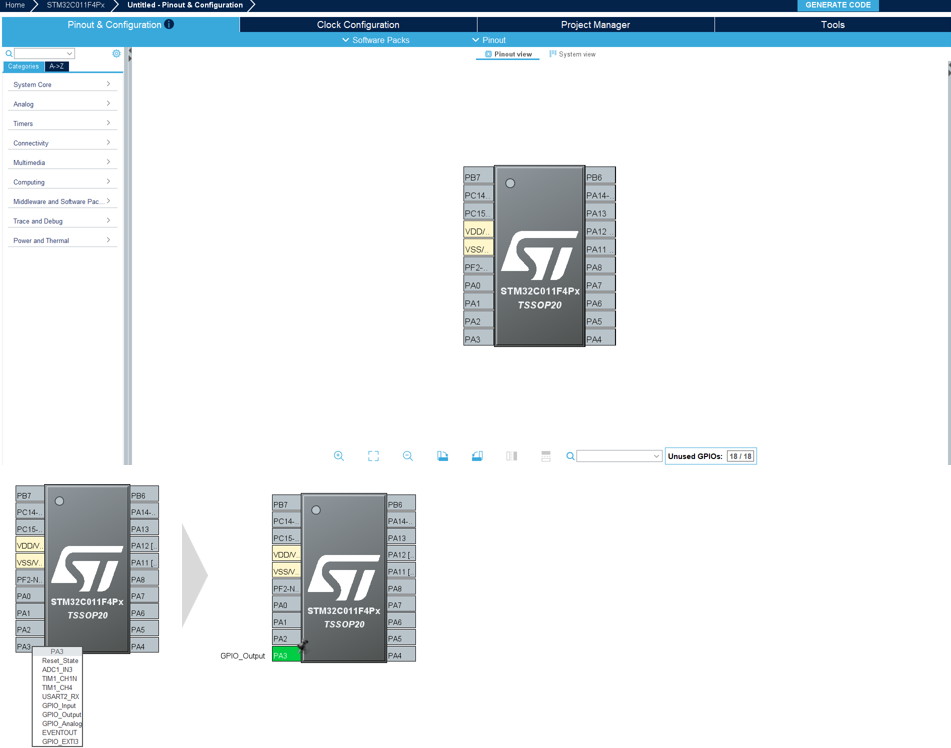Click the Home breadcrumb link
951x748 pixels.
[x=14, y=5]
